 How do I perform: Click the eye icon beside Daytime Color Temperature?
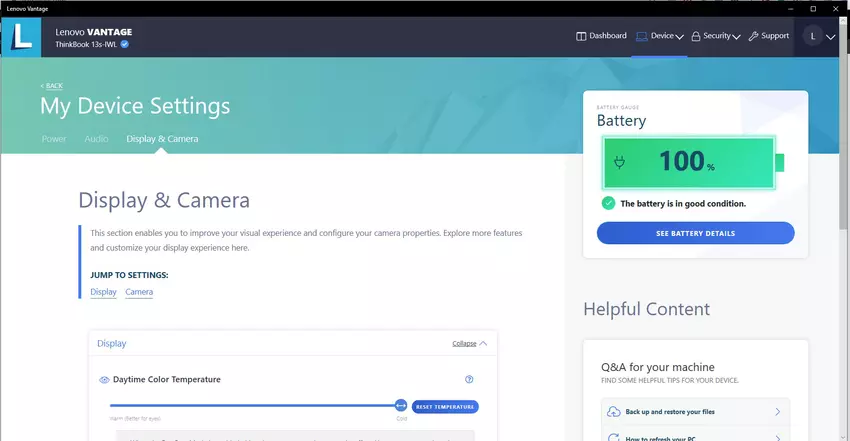104,380
